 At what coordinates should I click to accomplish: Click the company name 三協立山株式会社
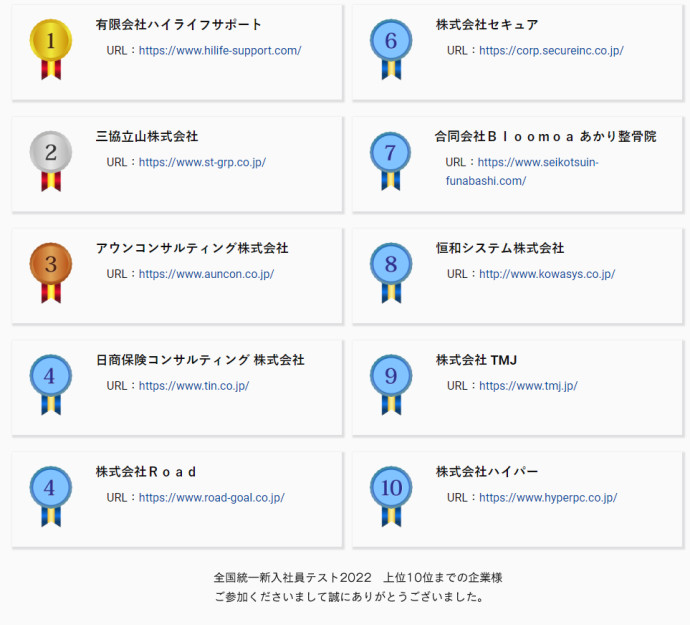tap(147, 136)
